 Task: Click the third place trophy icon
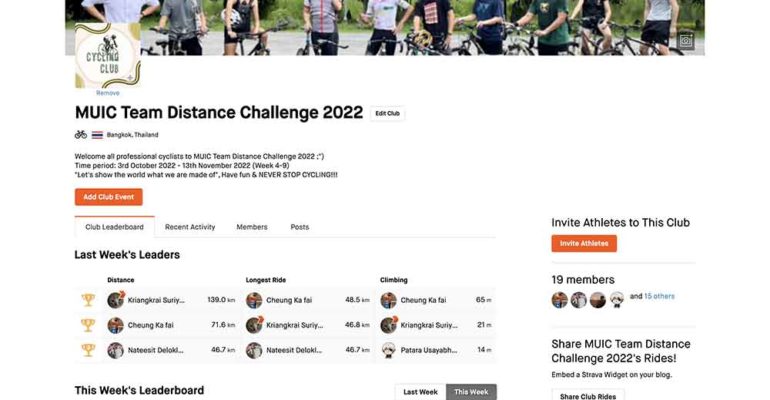[88, 350]
